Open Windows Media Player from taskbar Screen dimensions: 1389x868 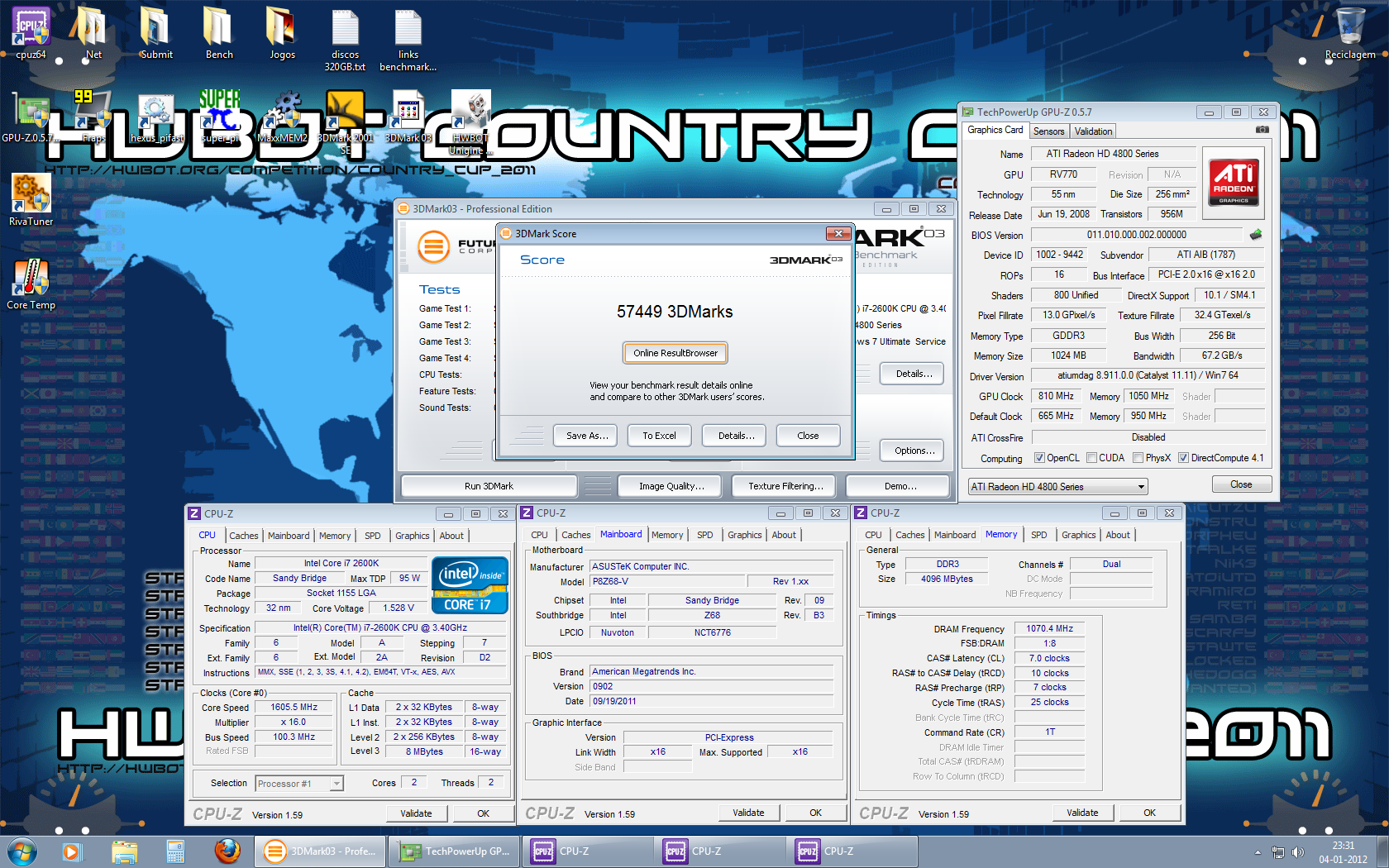pos(71,851)
